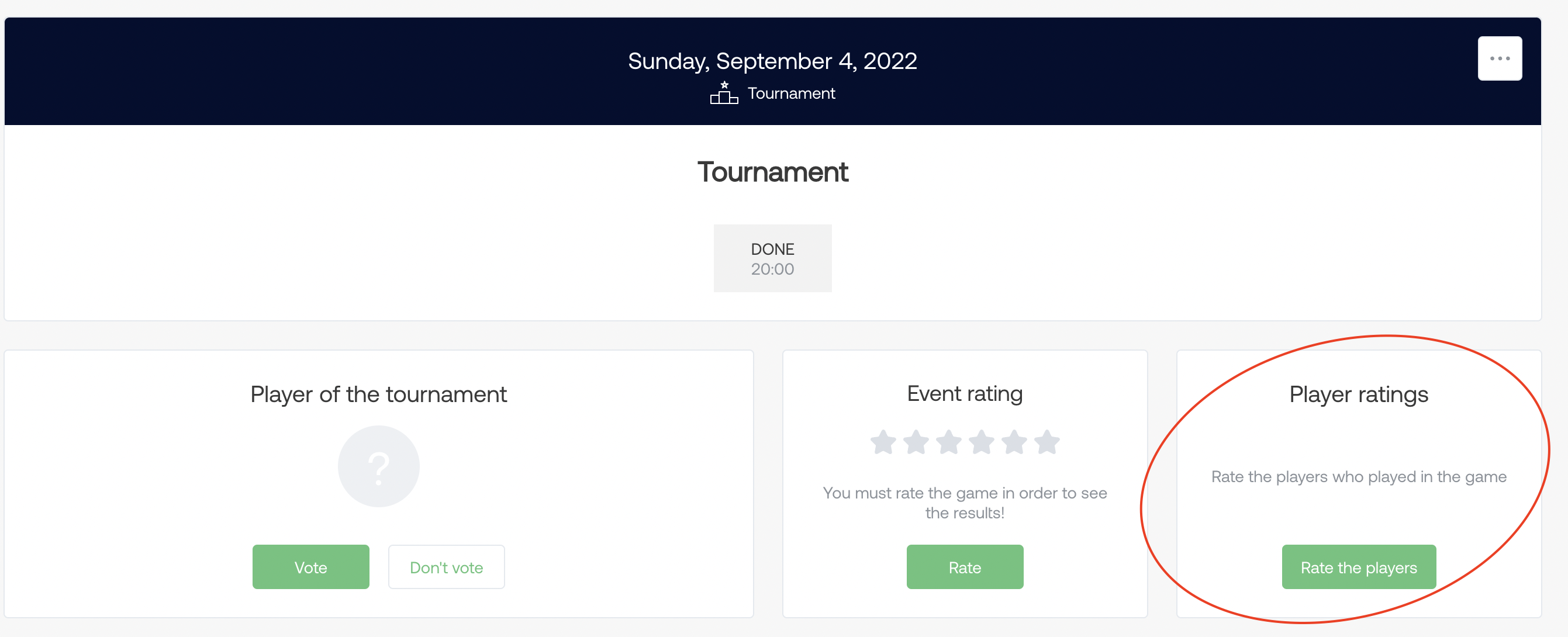Select the fifth star in Event rating
The height and width of the screenshot is (637, 1568).
(1015, 442)
